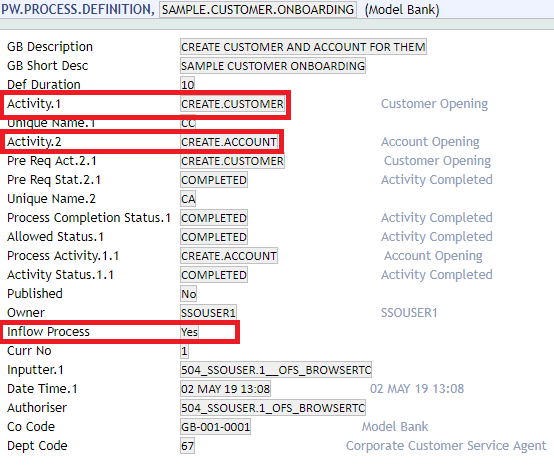Click the GB Short Desc value
The image size is (554, 467).
point(273,66)
